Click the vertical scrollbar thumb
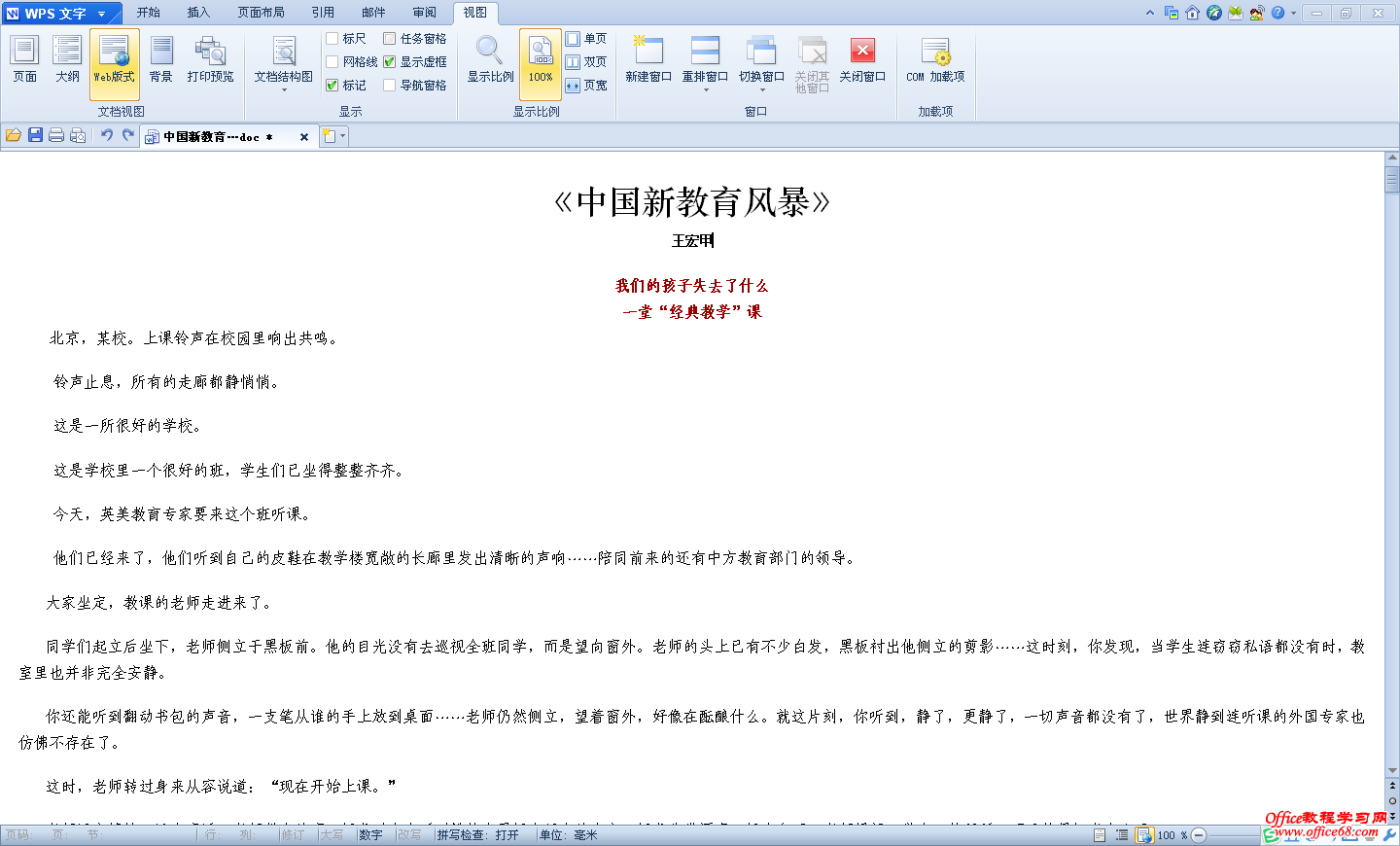Viewport: 1400px width, 846px height. (1392, 180)
